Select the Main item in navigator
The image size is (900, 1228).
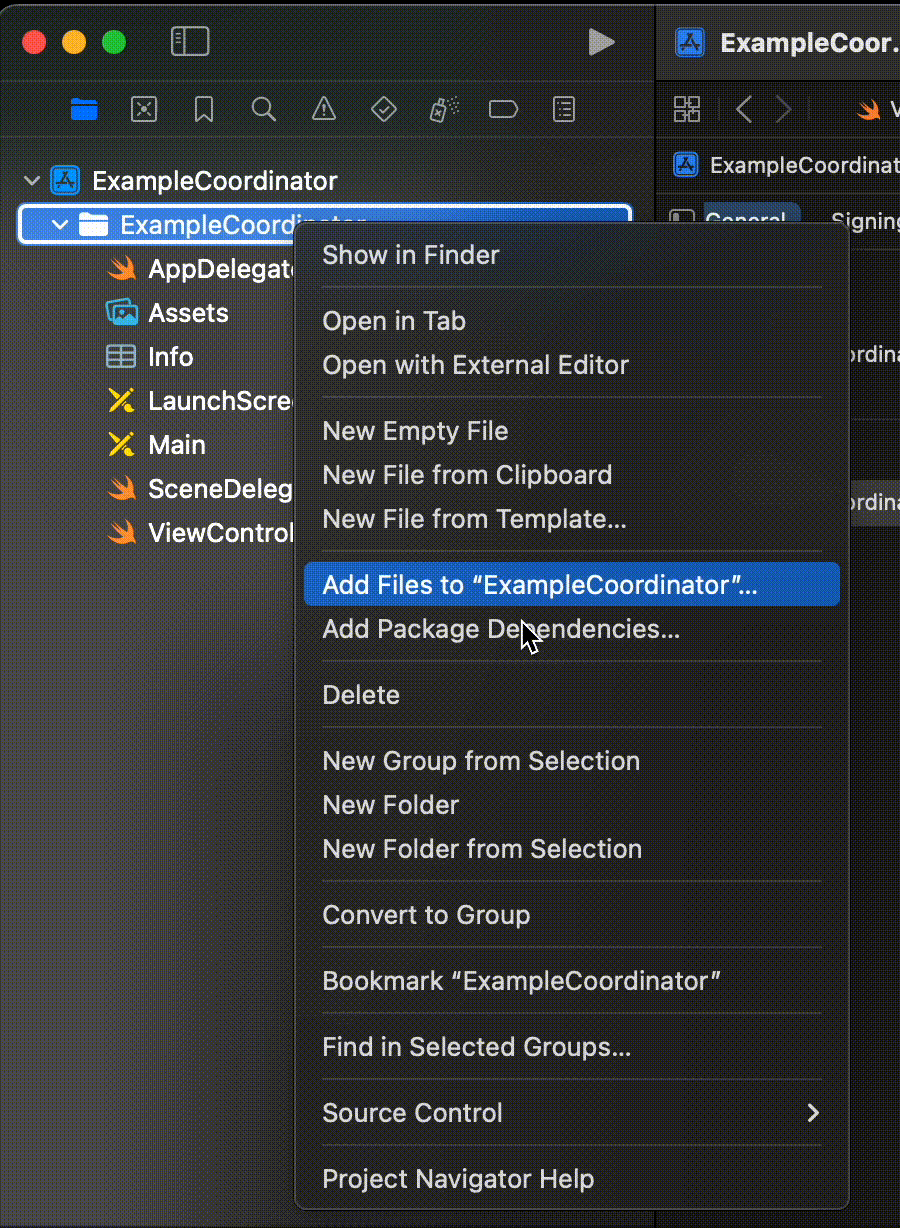[x=177, y=445]
